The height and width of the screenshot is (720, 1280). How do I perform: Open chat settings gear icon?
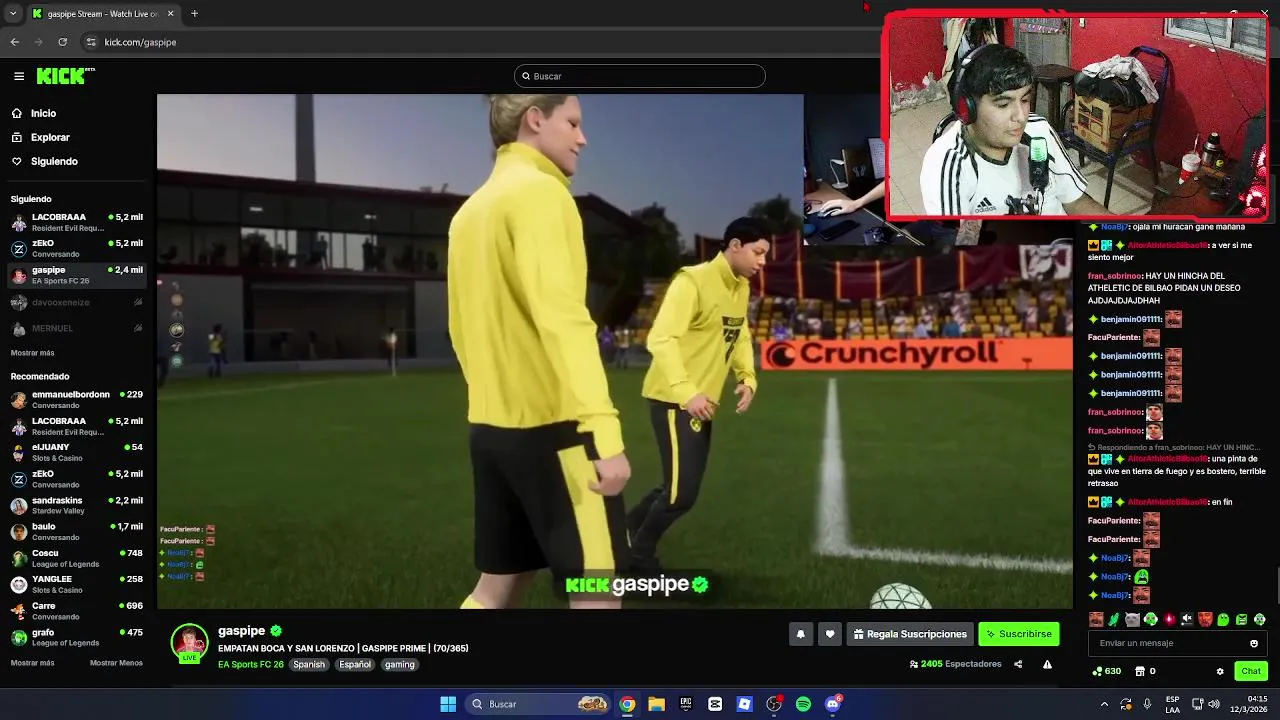1220,671
